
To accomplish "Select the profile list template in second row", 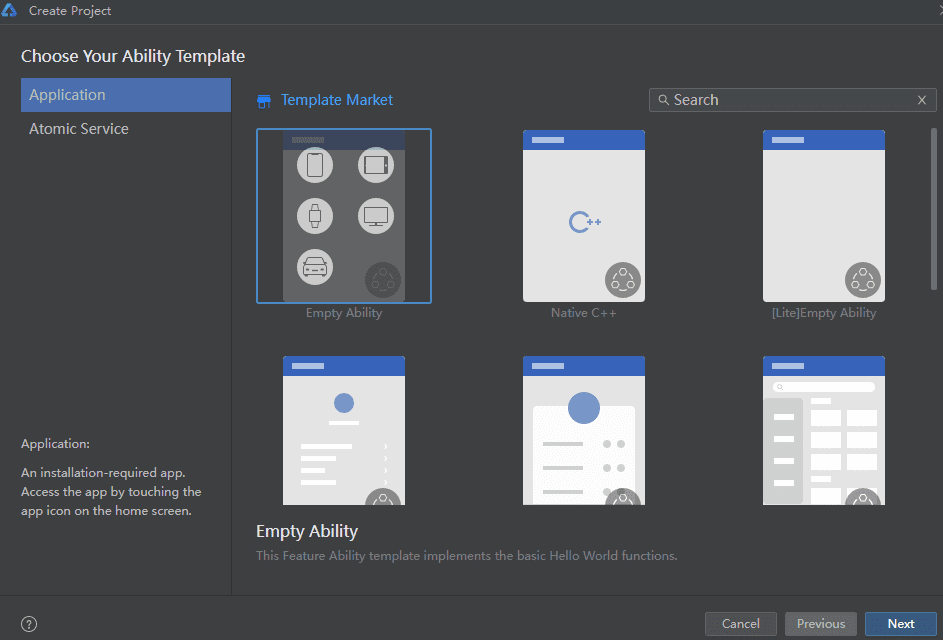I will tap(344, 430).
